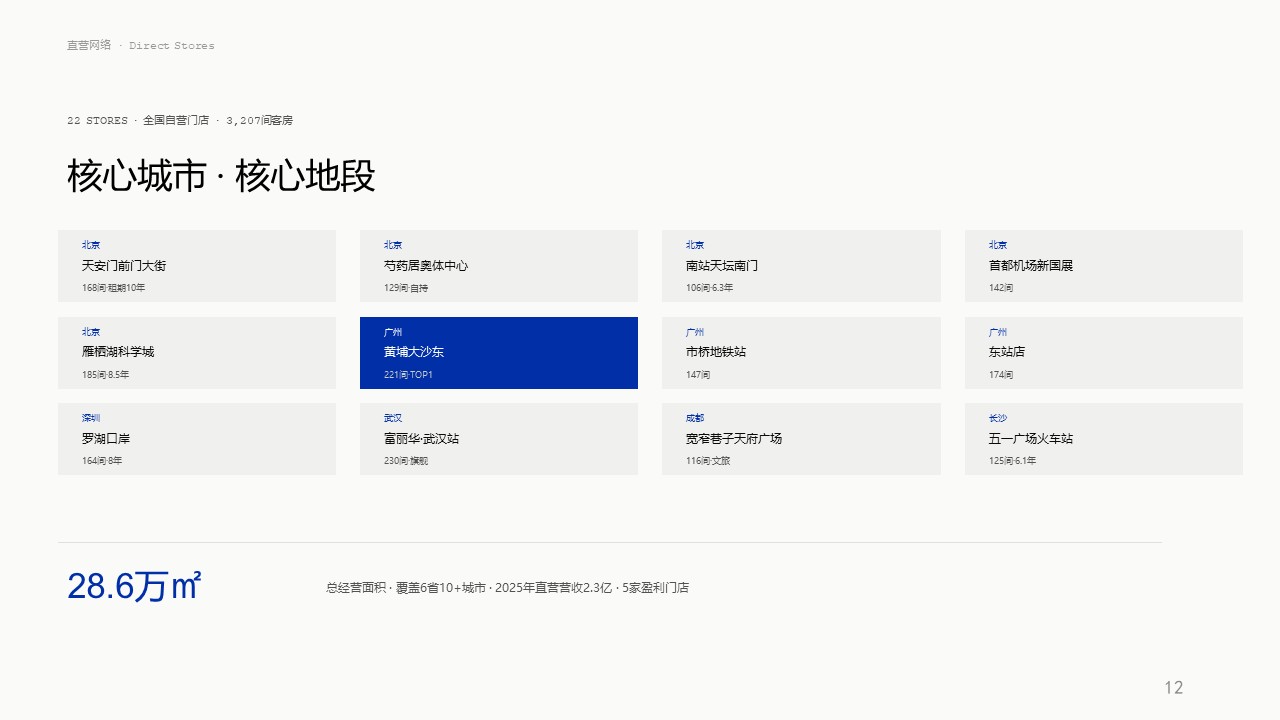Open the 首都机场新国展 store card

point(1104,266)
